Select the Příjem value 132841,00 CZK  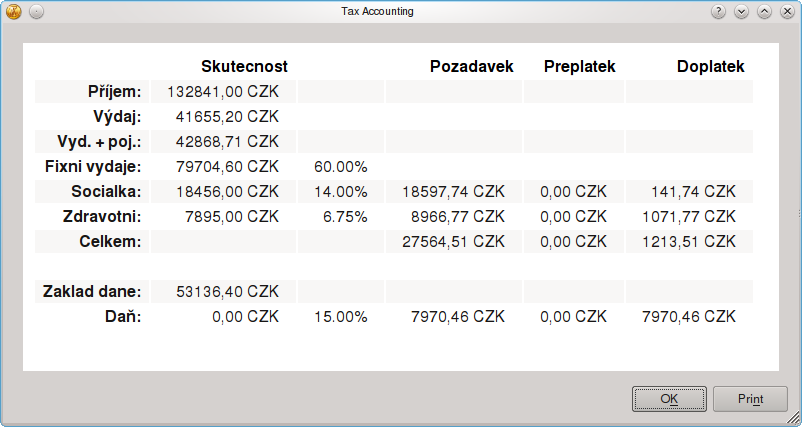223,92
